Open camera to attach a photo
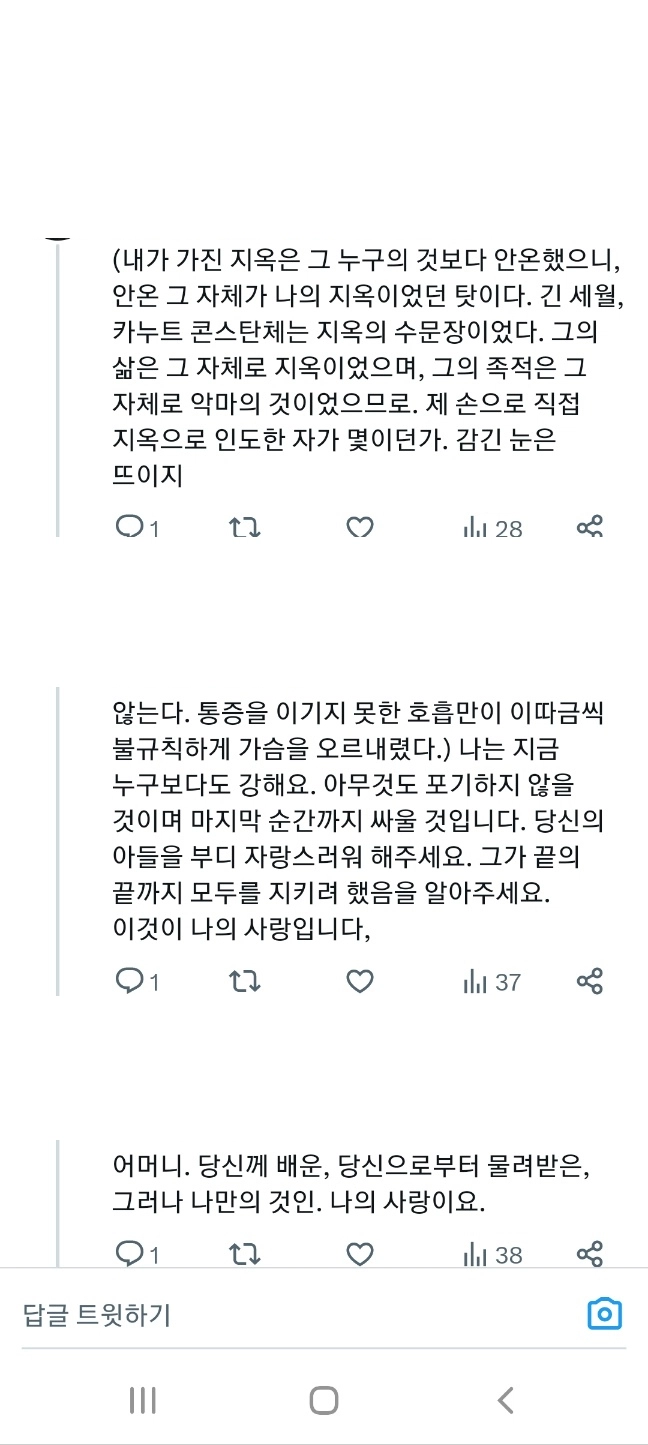The width and height of the screenshot is (648, 1445). pos(604,1313)
